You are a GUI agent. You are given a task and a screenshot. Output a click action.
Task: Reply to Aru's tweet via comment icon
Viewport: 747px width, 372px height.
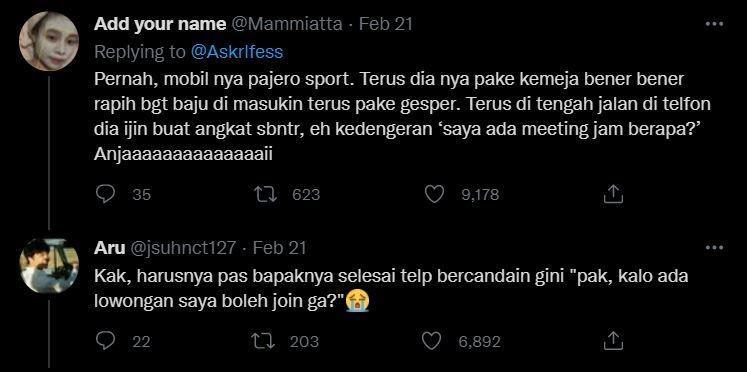[x=105, y=341]
